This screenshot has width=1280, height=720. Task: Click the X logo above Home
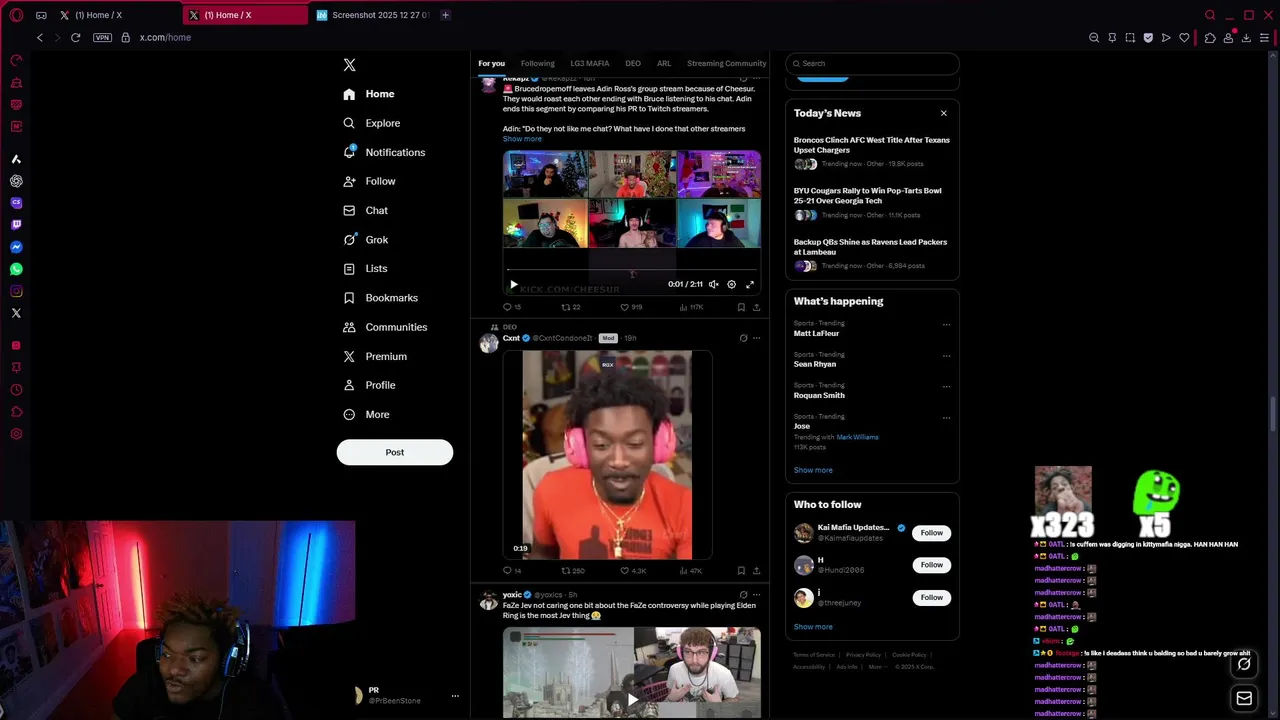click(x=349, y=64)
